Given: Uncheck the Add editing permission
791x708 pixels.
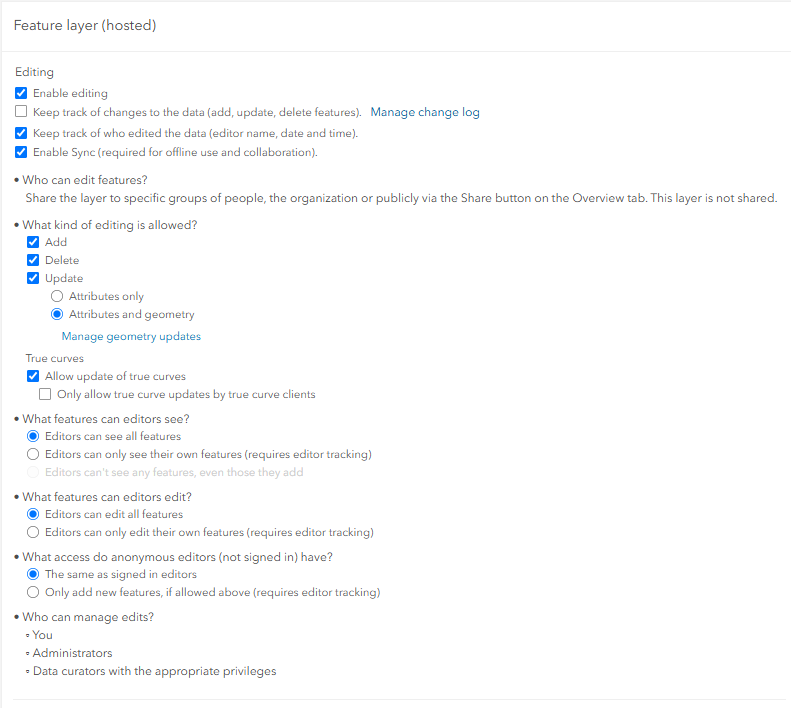Looking at the screenshot, I should click(33, 242).
